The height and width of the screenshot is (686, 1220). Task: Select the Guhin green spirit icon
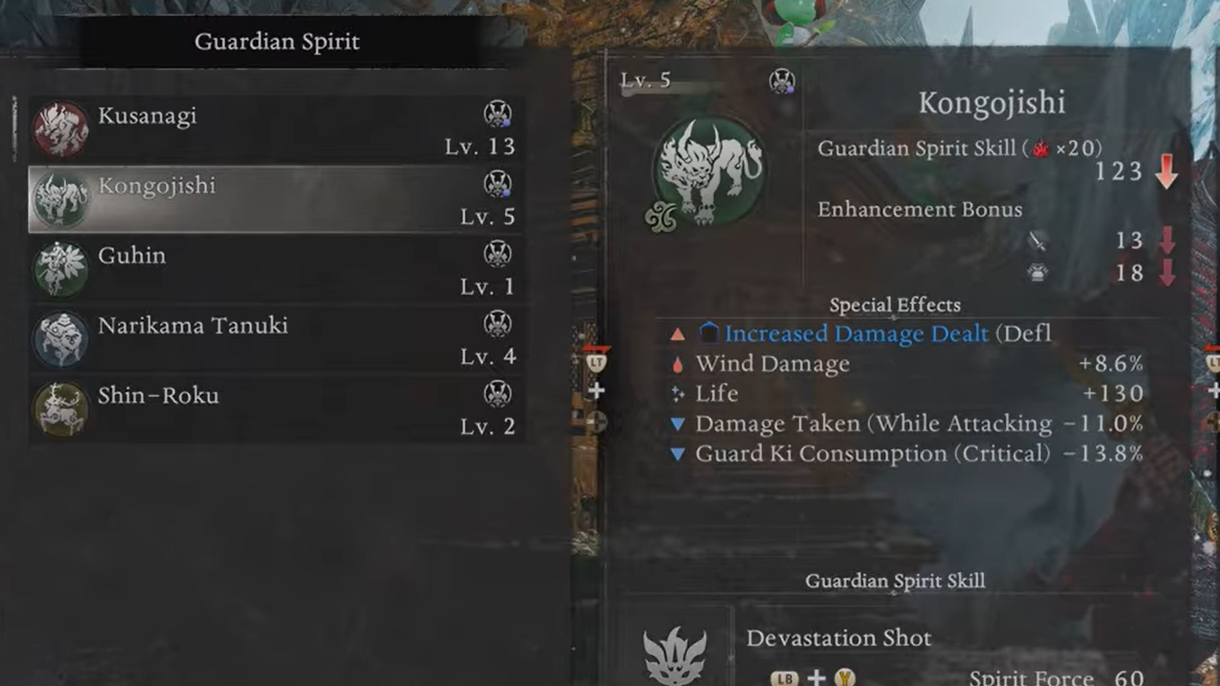[61, 270]
